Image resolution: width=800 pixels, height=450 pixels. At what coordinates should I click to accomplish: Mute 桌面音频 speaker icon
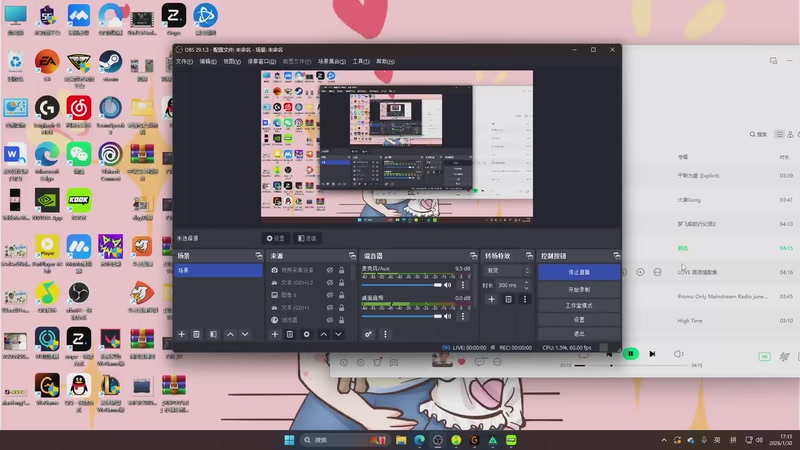click(447, 316)
